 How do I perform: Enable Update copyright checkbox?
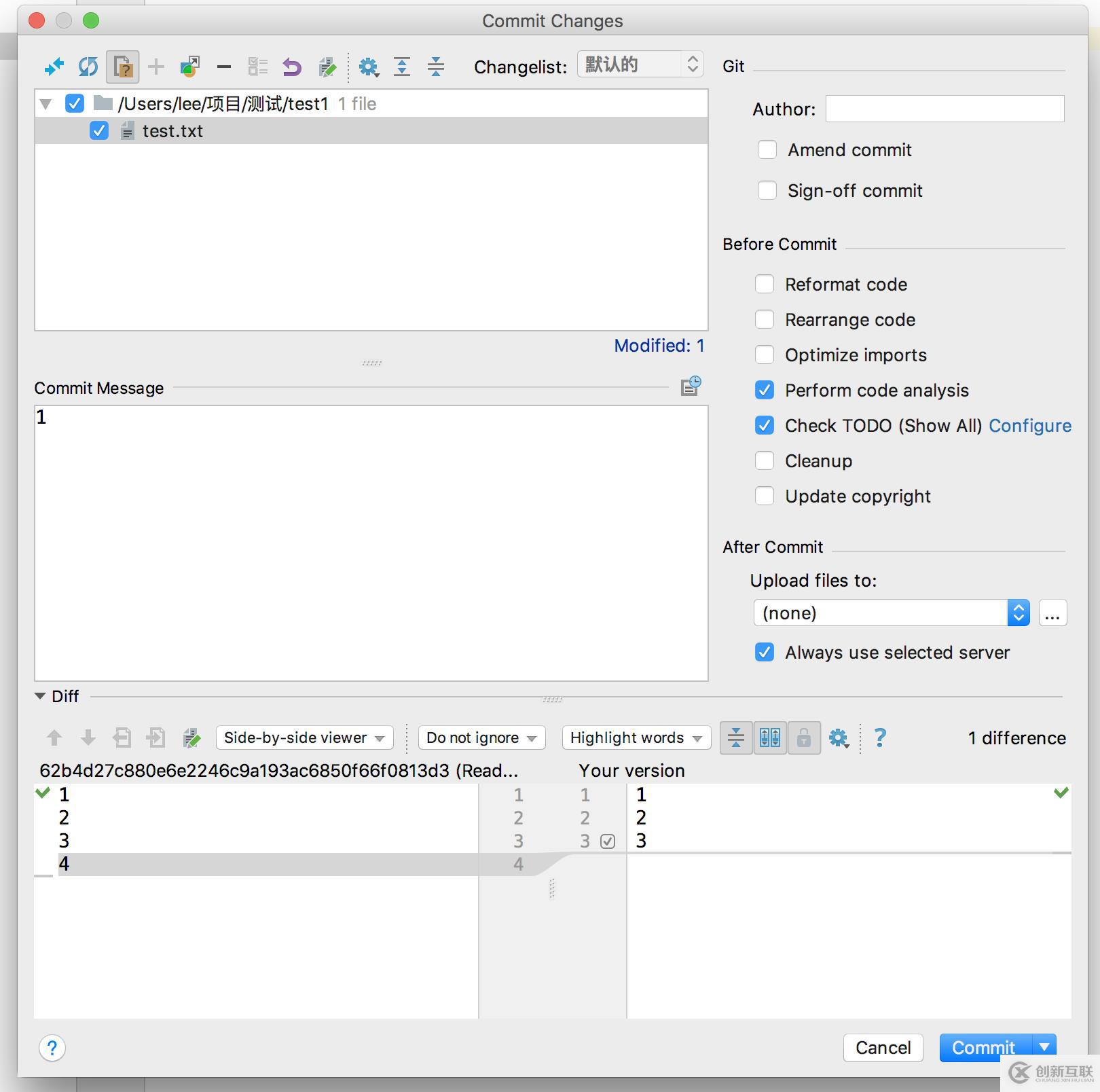tap(765, 496)
